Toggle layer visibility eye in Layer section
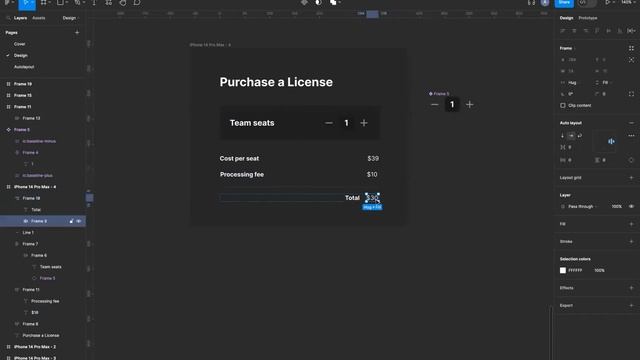This screenshot has width=640, height=360. coord(631,207)
